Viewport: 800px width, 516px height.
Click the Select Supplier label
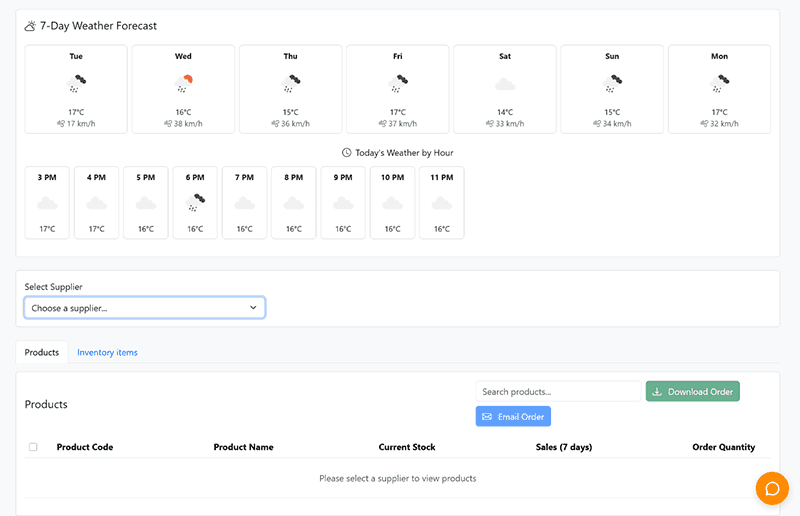coord(54,287)
